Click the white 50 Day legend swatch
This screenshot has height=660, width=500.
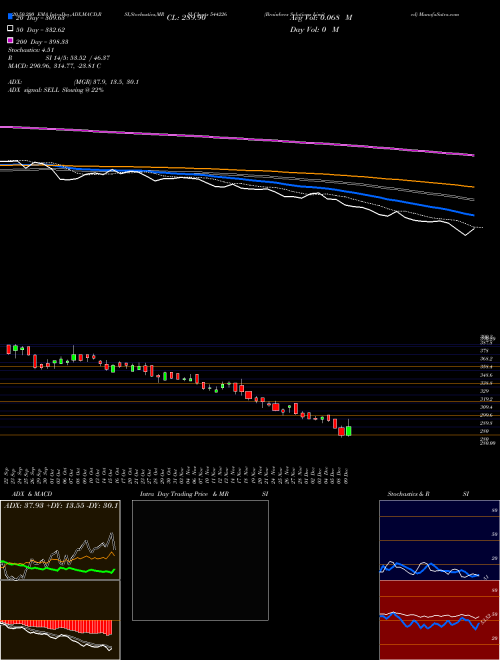[x=11, y=29]
